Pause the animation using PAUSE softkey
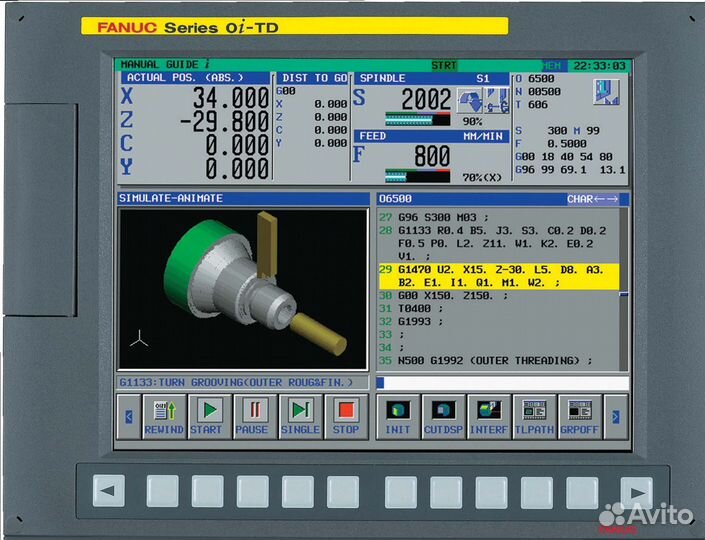The width and height of the screenshot is (705, 540). [252, 416]
